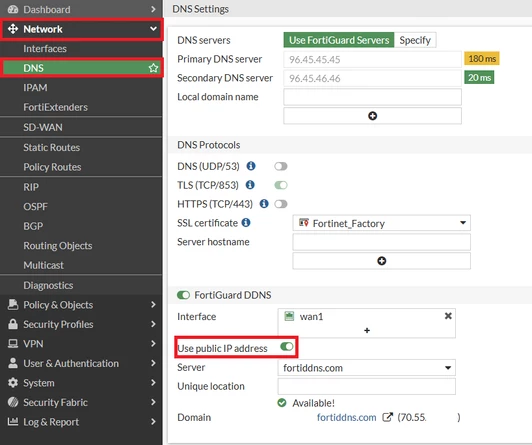Screen dimensions: 532x445
Task: Add another local domain name with plus icon
Action: coord(372,116)
